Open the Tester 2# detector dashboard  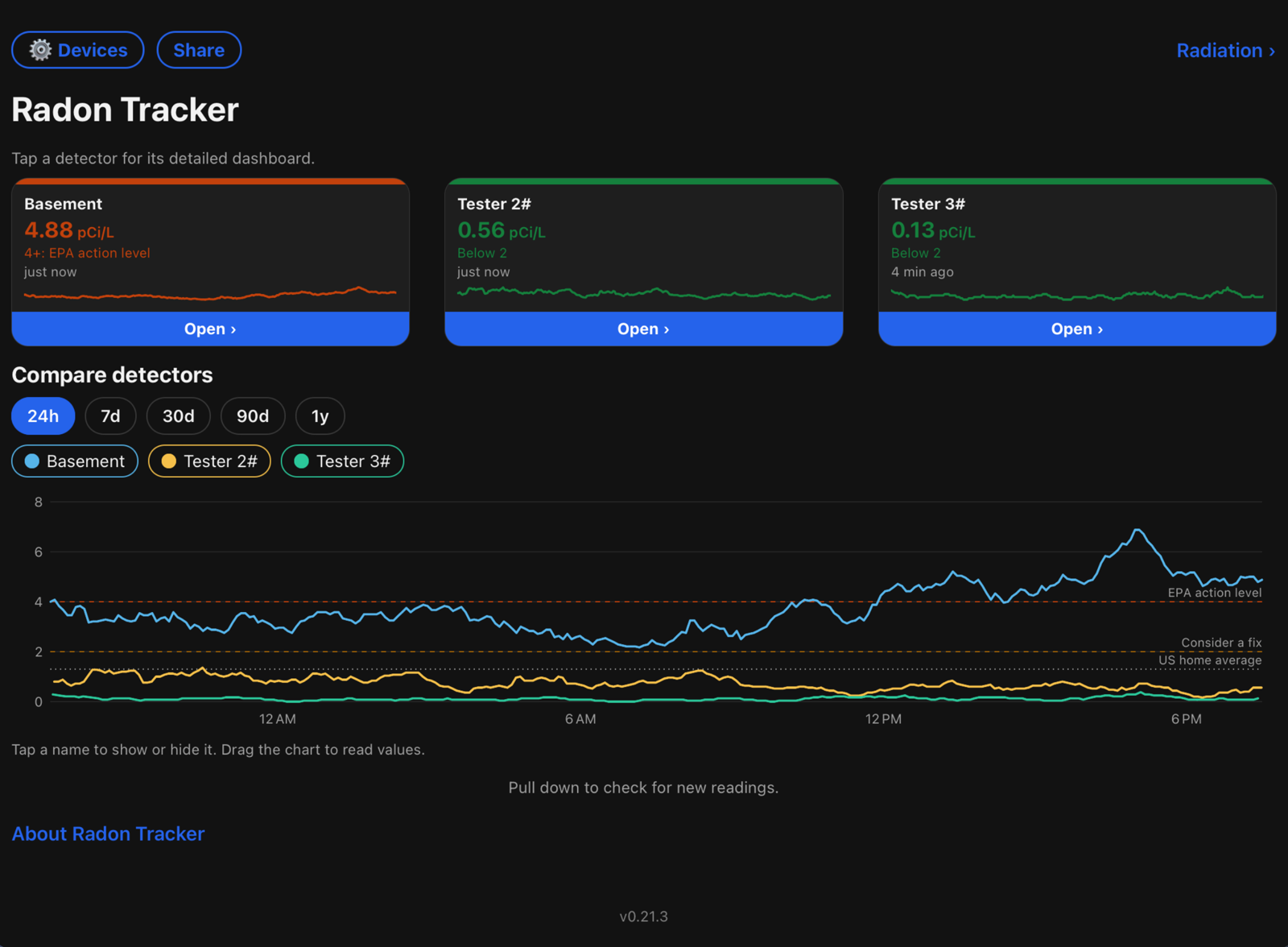coord(643,329)
